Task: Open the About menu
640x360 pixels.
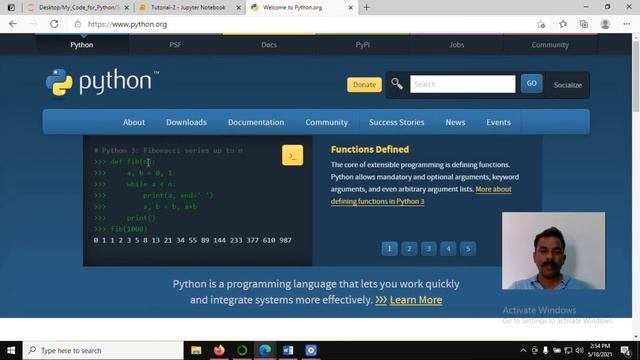Action: [x=134, y=122]
